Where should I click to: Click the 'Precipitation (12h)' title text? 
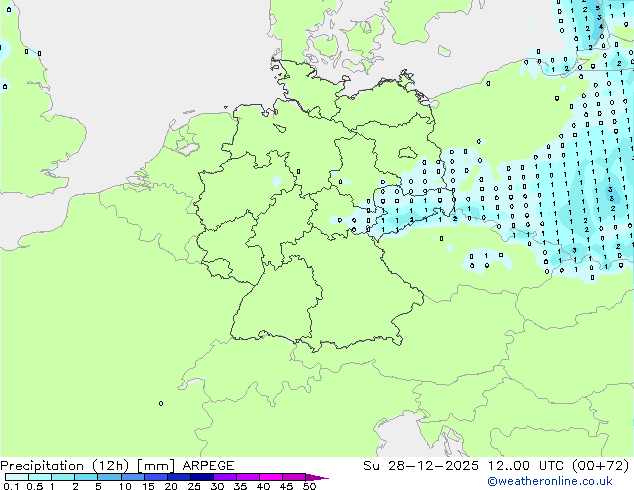[x=64, y=466]
